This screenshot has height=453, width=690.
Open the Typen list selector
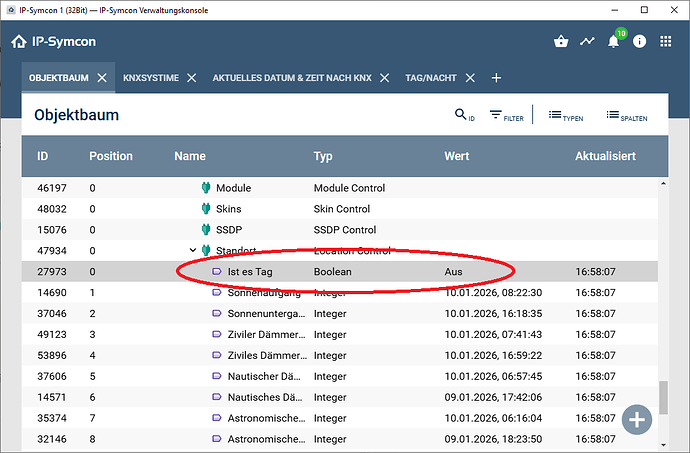pyautogui.click(x=565, y=116)
